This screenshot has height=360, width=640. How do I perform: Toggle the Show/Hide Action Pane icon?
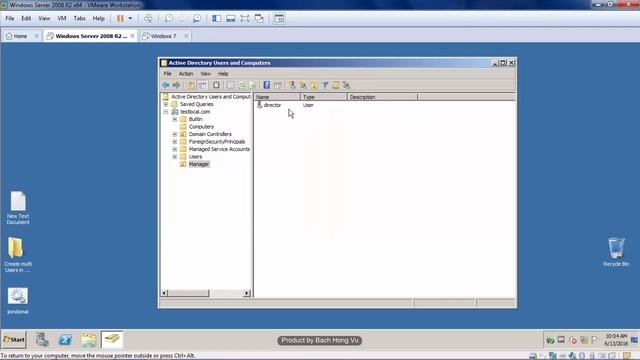278,85
